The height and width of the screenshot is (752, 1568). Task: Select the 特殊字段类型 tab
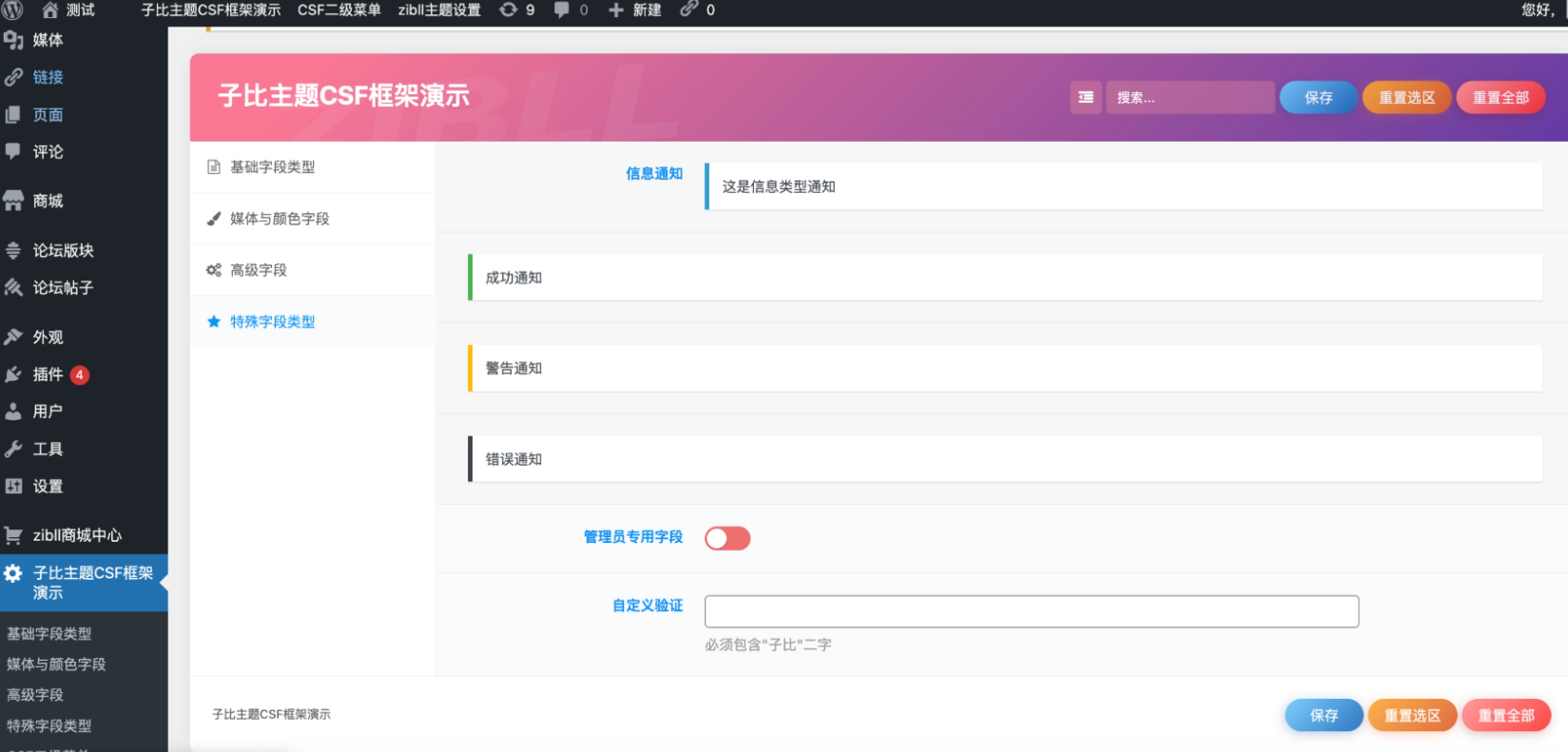[x=313, y=321]
